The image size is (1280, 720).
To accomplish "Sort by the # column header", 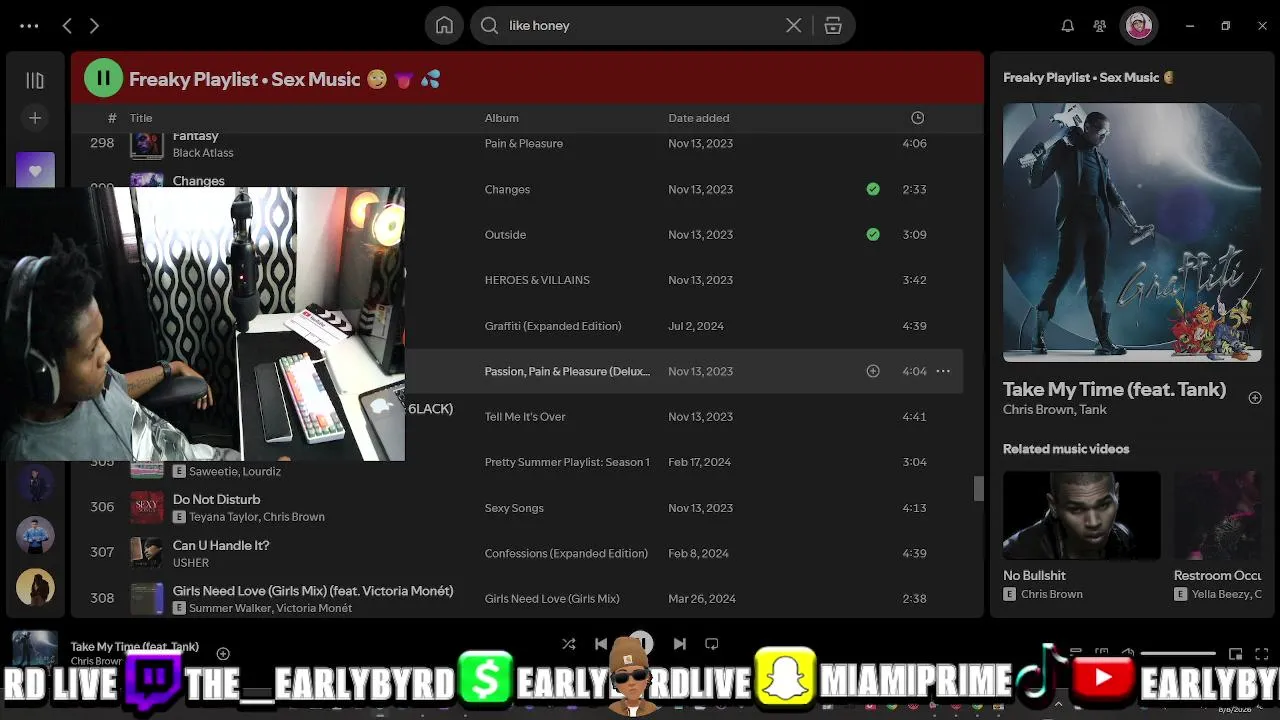I will tap(112, 118).
